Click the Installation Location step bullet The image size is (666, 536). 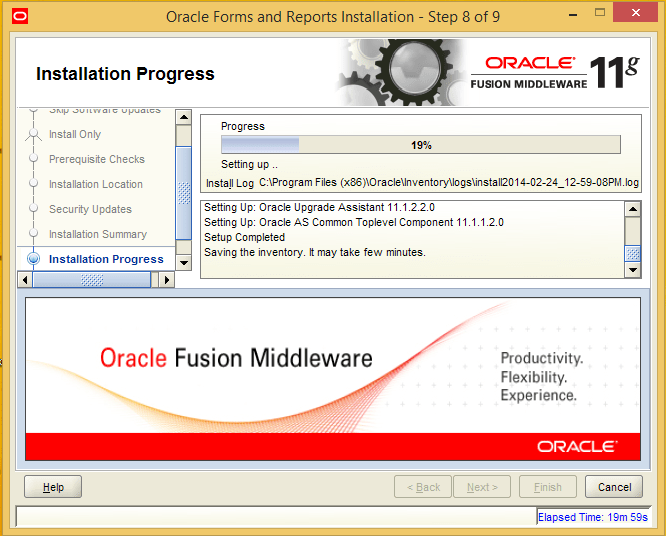coord(34,183)
